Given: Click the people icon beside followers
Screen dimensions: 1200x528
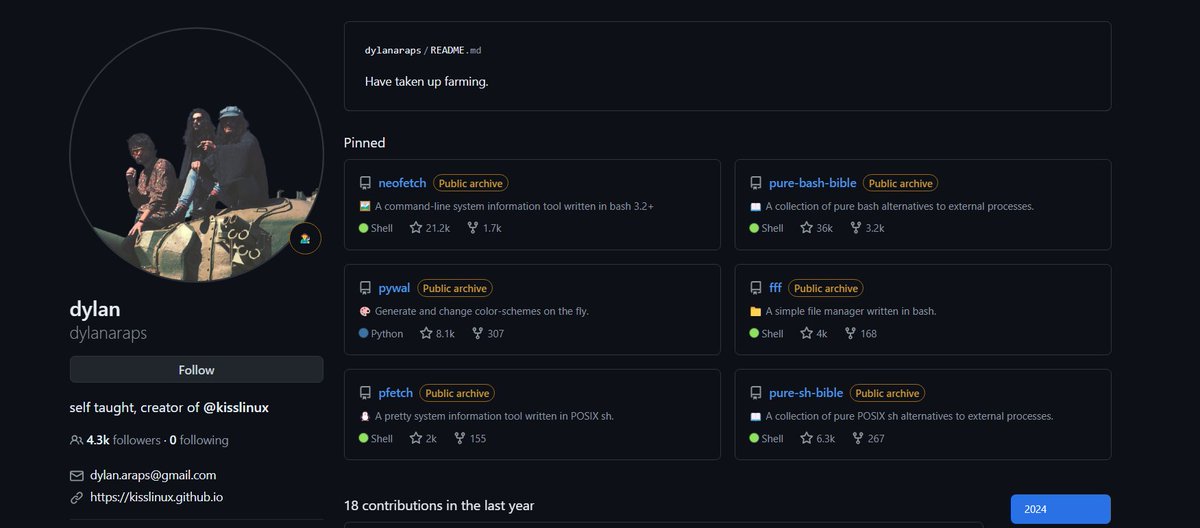Looking at the screenshot, I should pyautogui.click(x=76, y=440).
